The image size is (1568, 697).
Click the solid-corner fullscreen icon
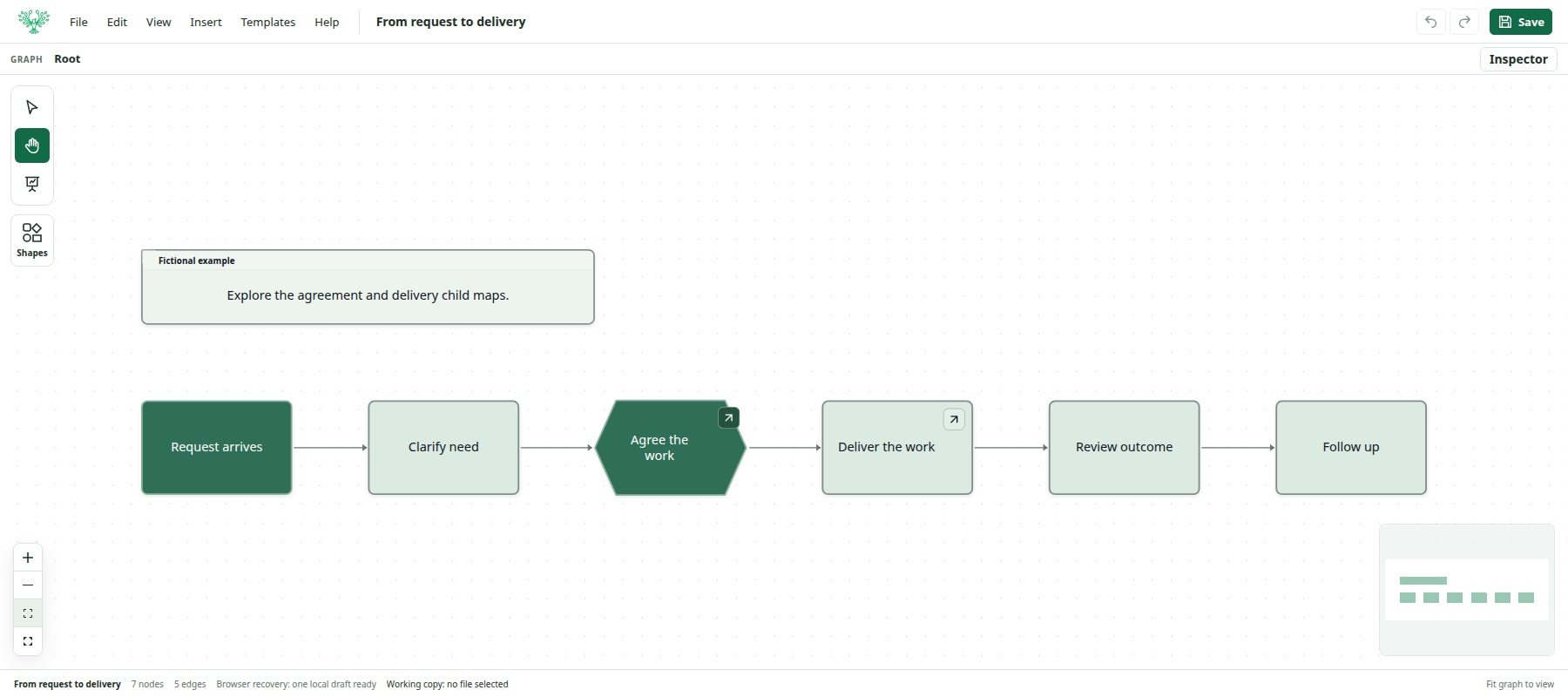(x=28, y=641)
